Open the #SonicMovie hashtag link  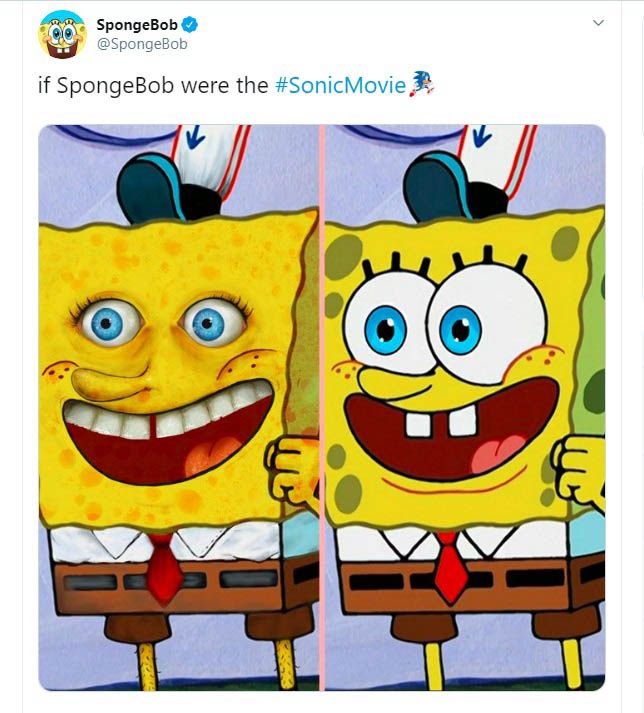click(x=340, y=86)
